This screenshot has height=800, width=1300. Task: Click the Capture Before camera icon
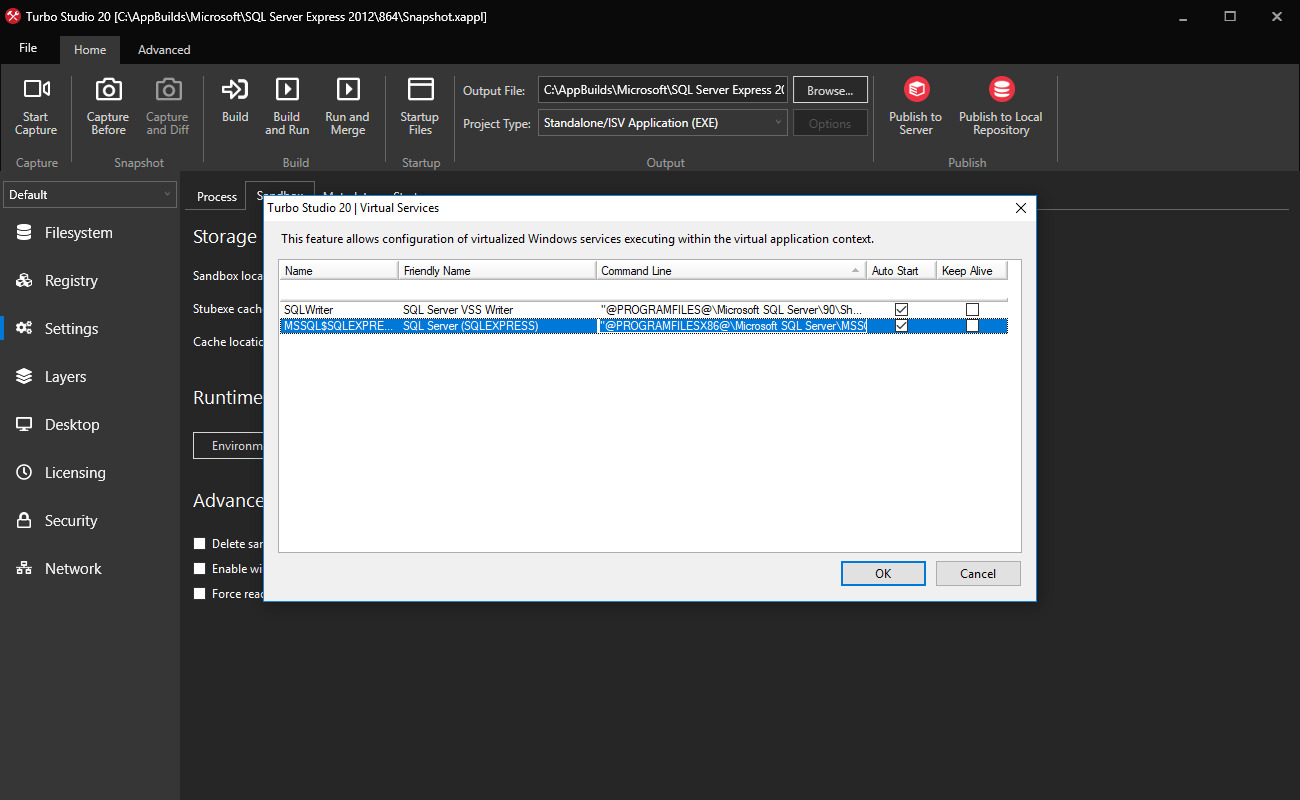click(x=108, y=90)
